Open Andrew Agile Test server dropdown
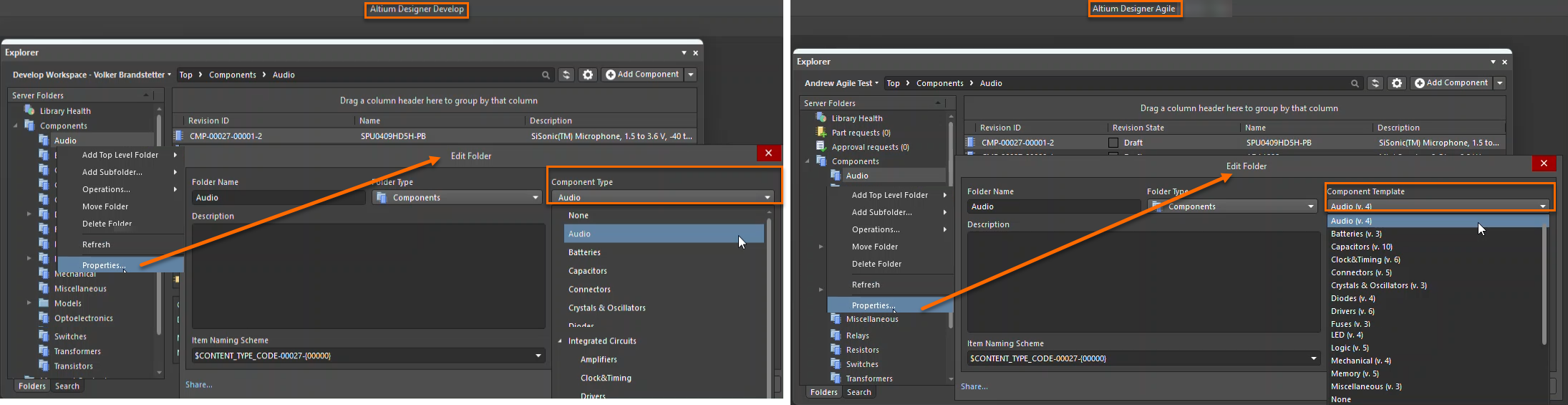1568x405 pixels. (841, 83)
